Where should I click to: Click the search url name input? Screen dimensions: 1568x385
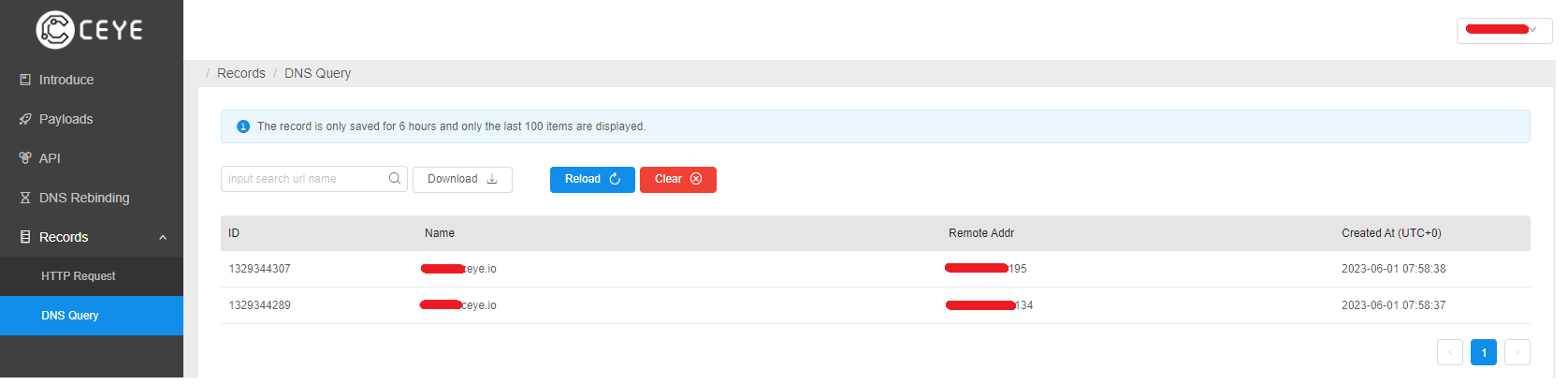[x=313, y=179]
